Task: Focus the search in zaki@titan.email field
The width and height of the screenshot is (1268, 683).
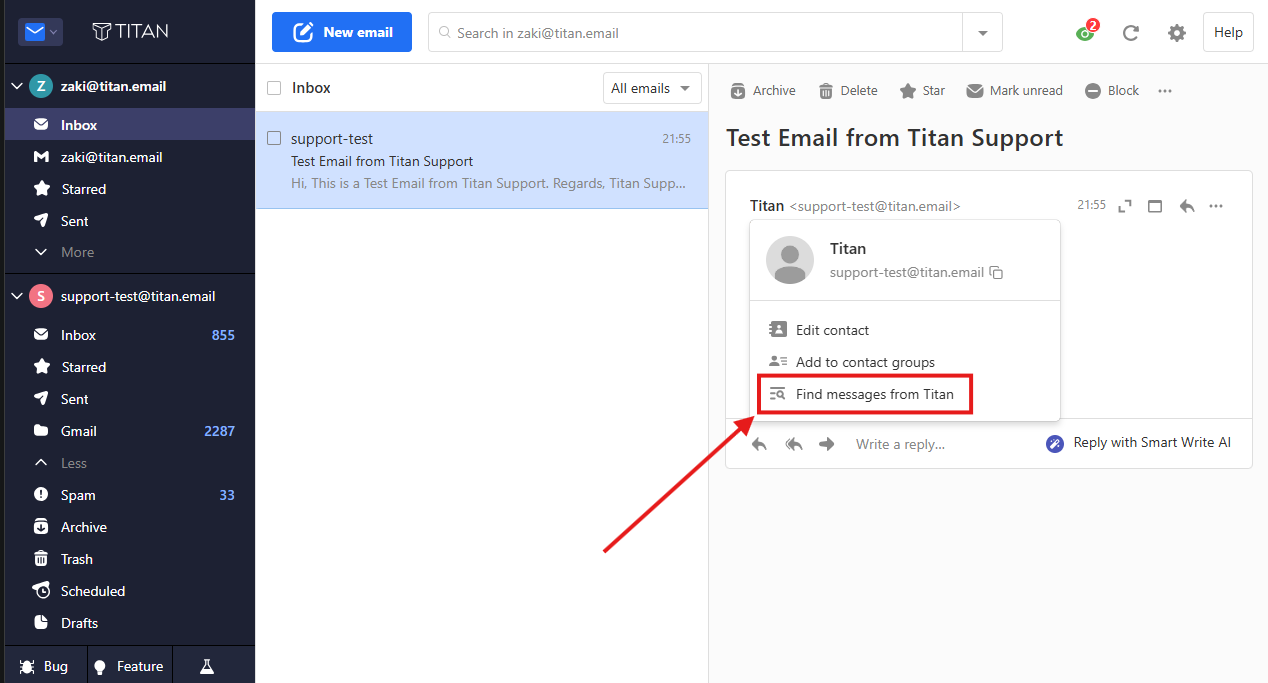Action: (x=695, y=32)
